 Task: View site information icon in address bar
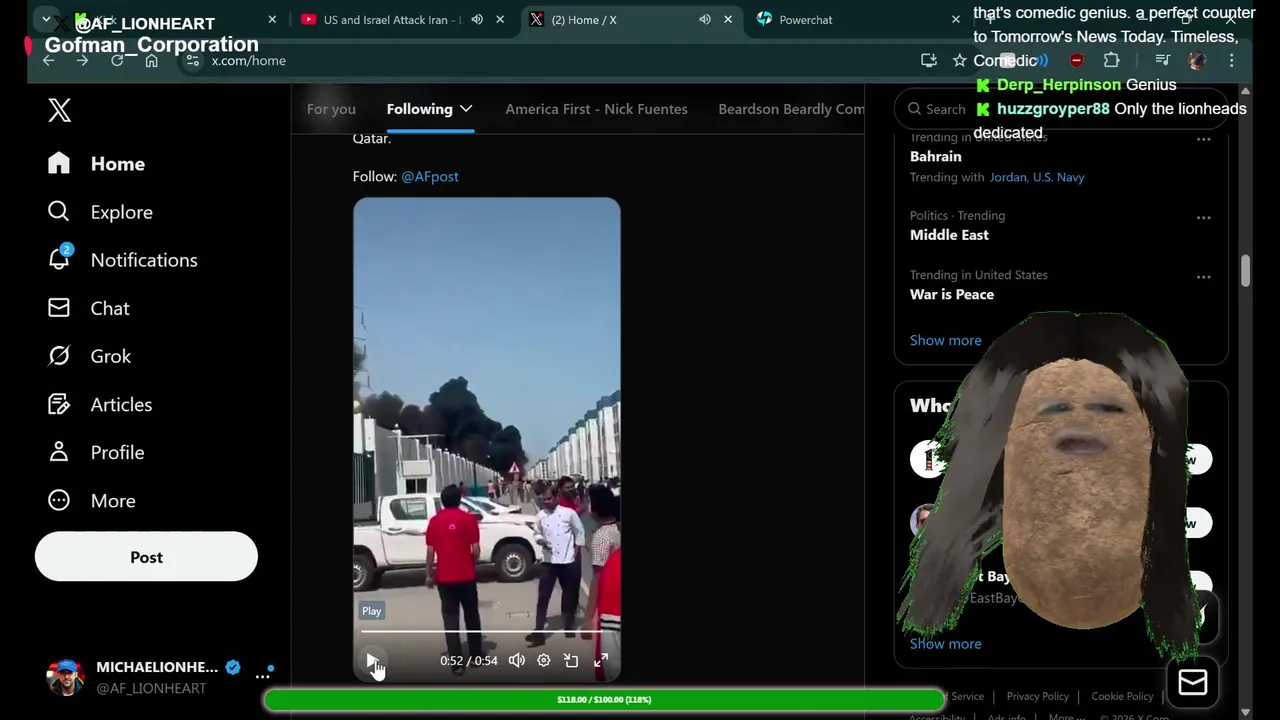coord(193,61)
